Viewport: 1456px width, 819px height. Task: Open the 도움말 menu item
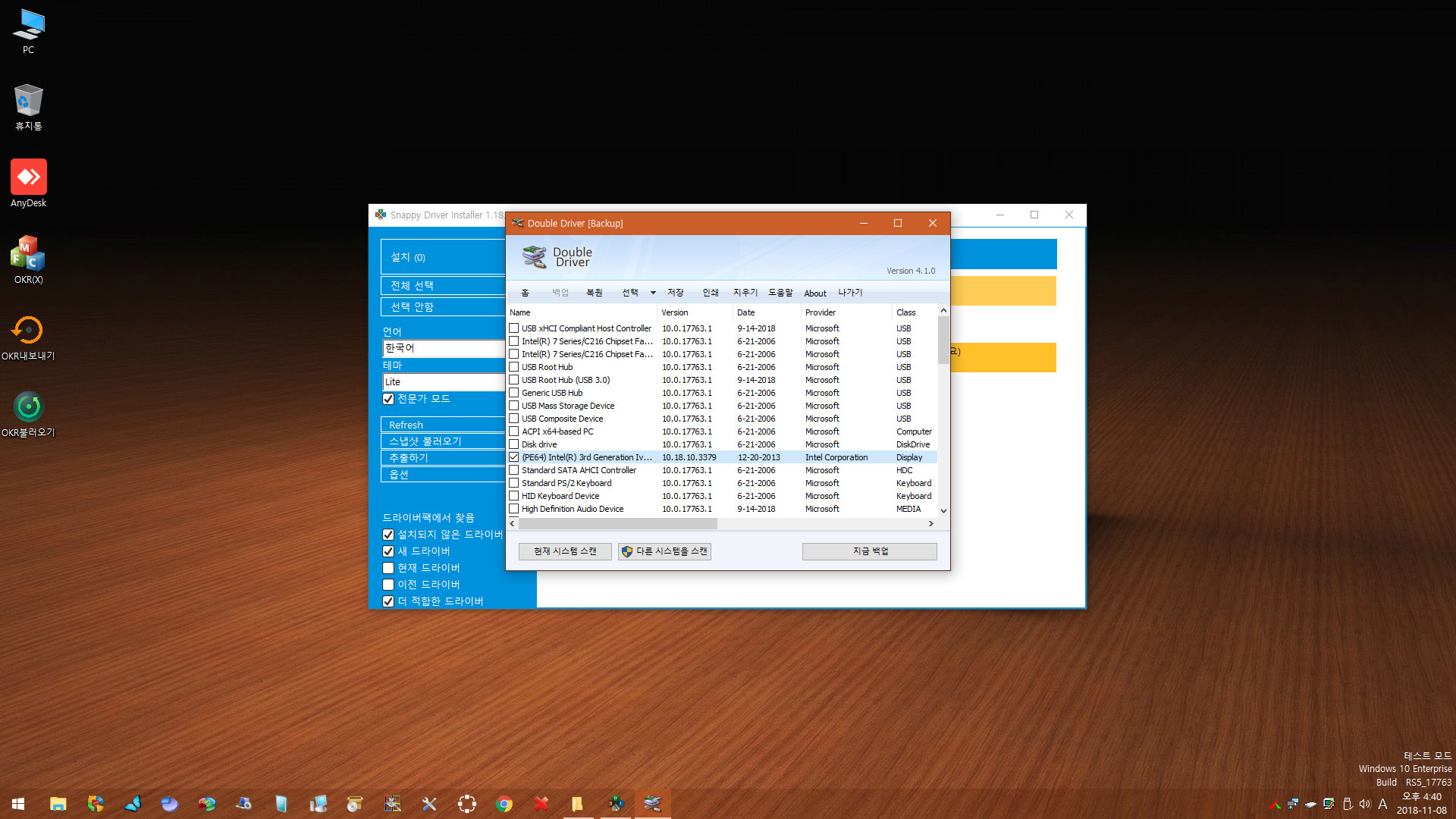(x=780, y=293)
